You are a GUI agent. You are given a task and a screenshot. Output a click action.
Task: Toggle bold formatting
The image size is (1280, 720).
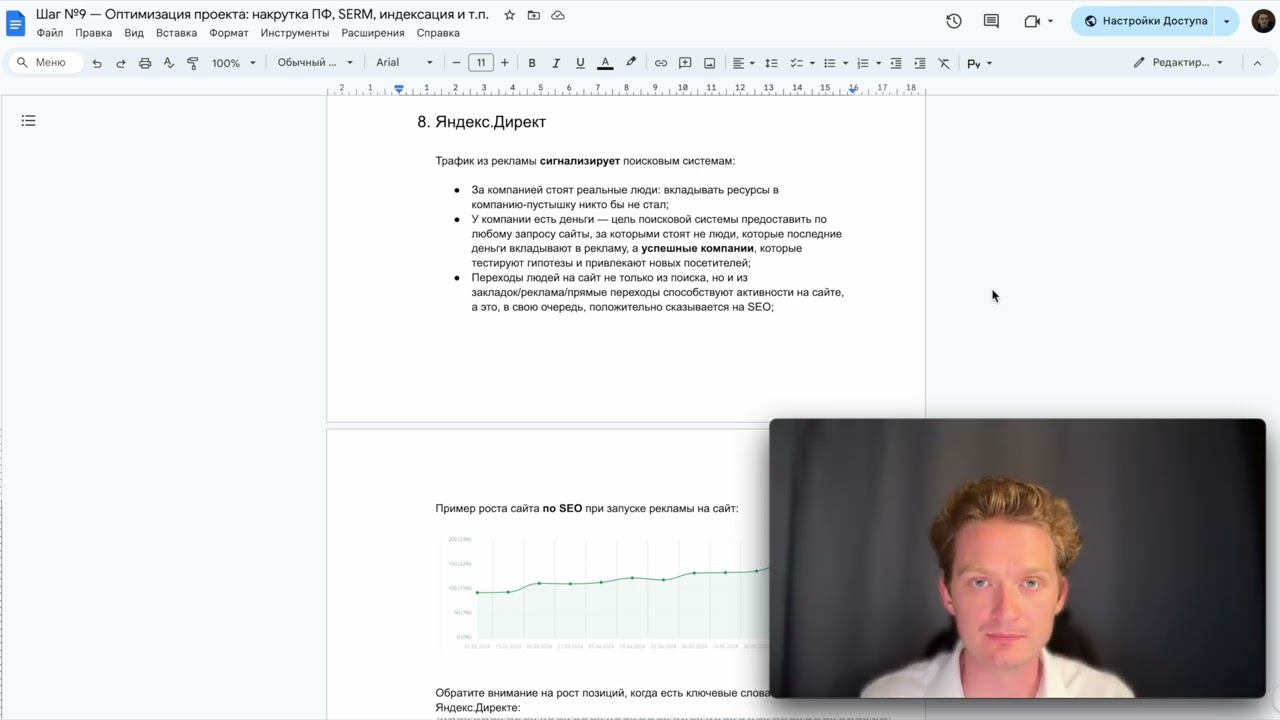532,63
